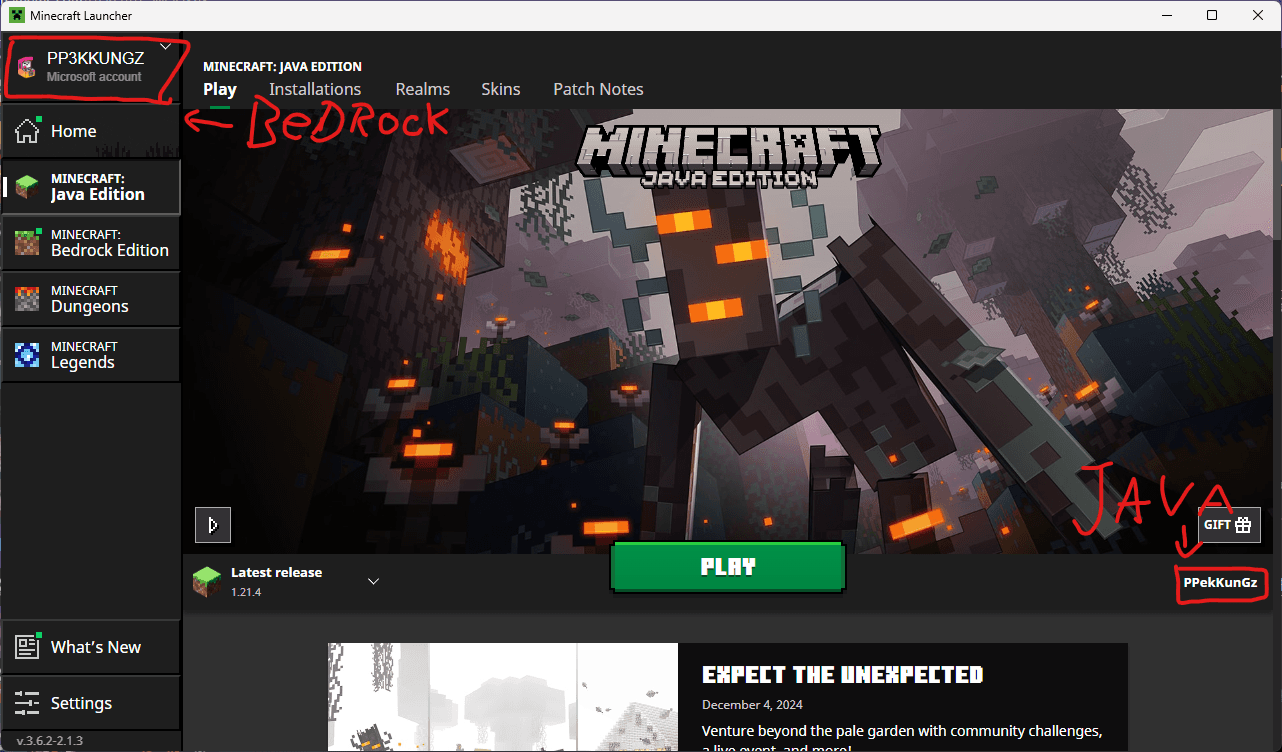
Task: Click the Minecraft Launcher title bar icon
Action: [x=16, y=16]
